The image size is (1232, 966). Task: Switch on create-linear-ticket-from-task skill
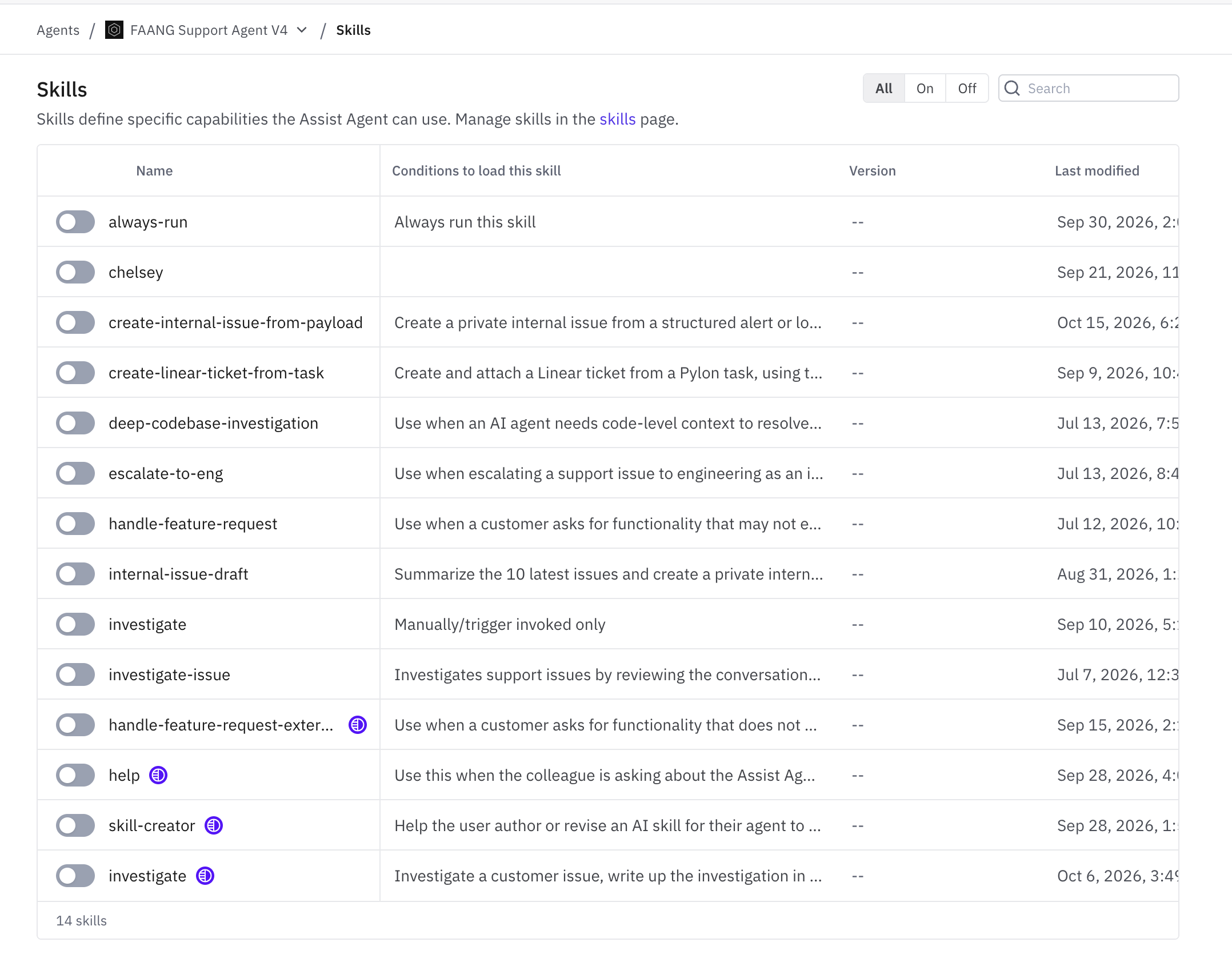[75, 373]
